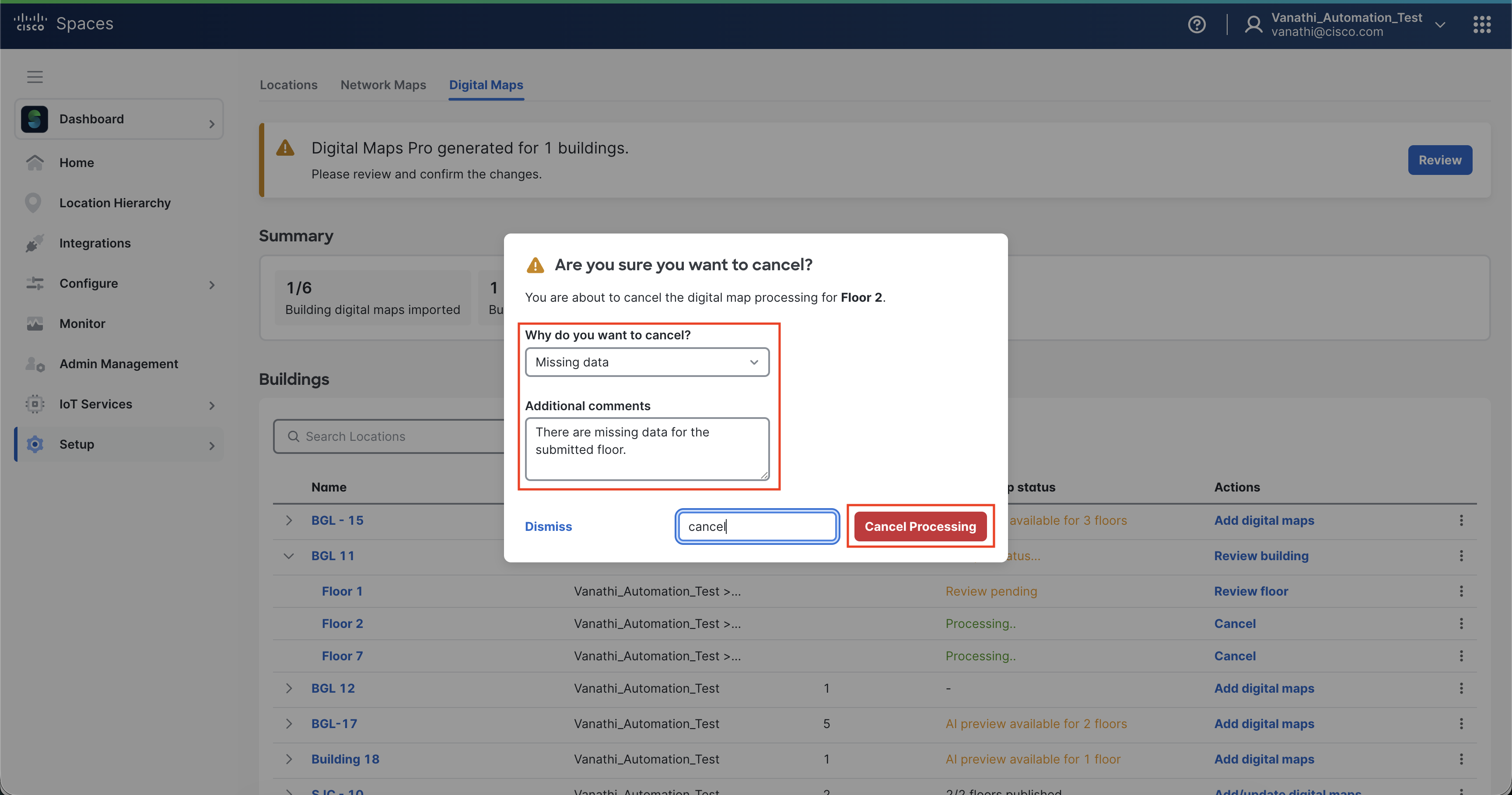Viewport: 1512px width, 795px height.
Task: Click the hamburger menu icon
Action: coord(35,76)
